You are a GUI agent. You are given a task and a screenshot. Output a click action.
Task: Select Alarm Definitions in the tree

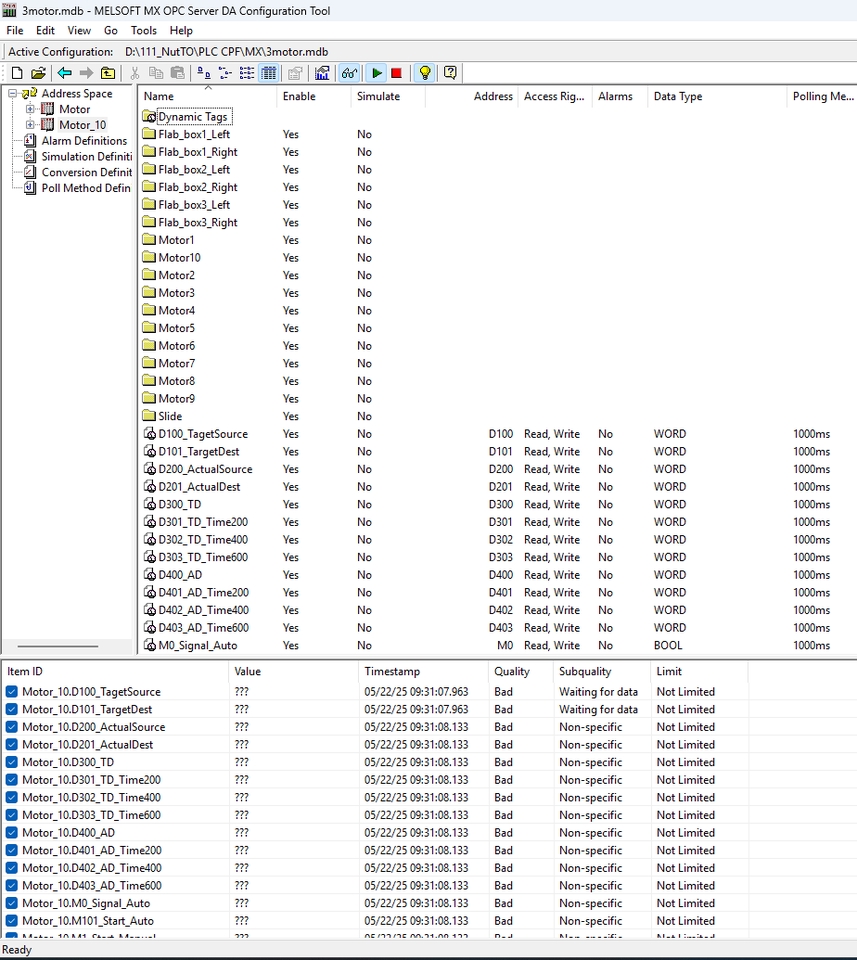pos(84,141)
